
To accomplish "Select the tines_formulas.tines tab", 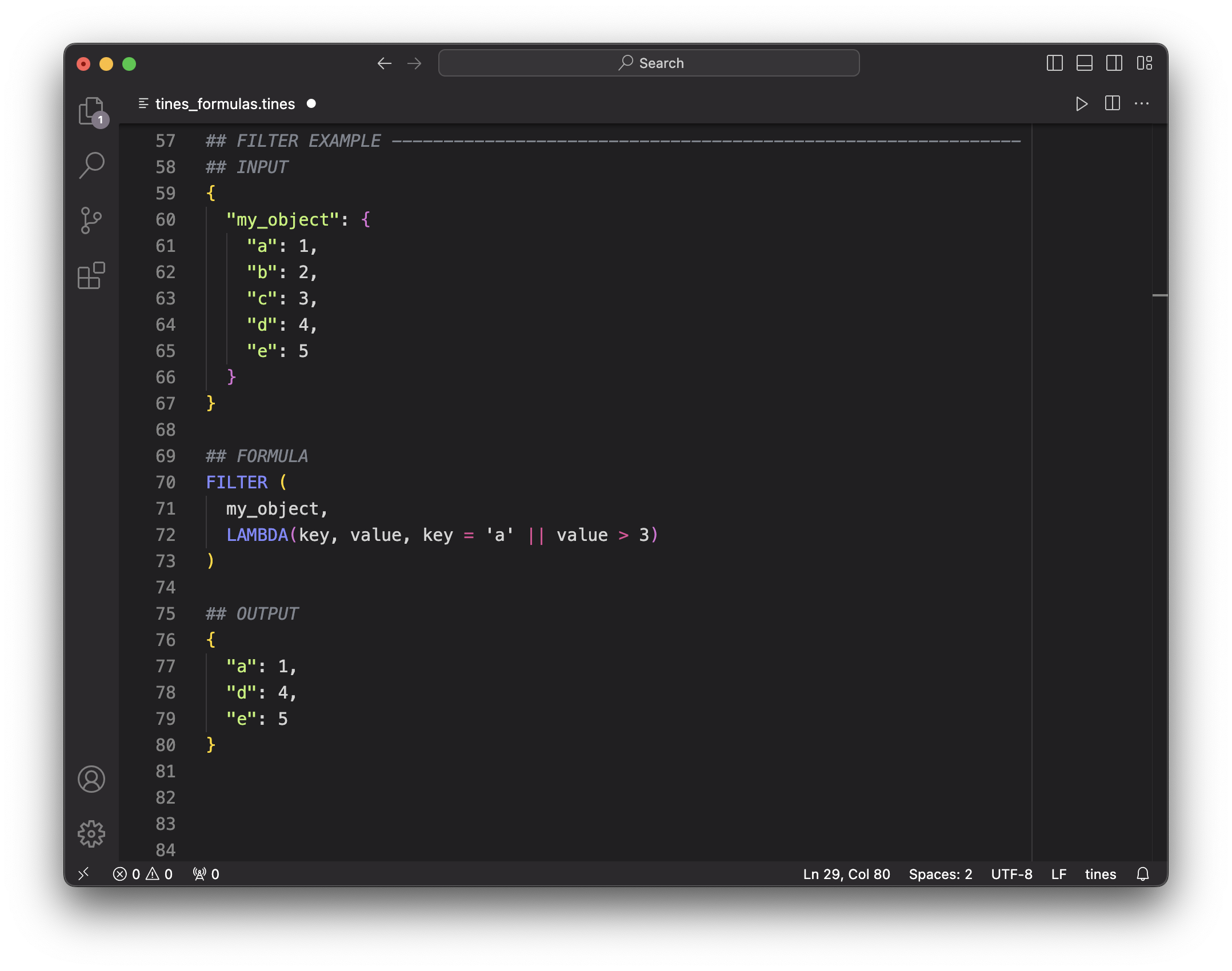I will (x=225, y=104).
